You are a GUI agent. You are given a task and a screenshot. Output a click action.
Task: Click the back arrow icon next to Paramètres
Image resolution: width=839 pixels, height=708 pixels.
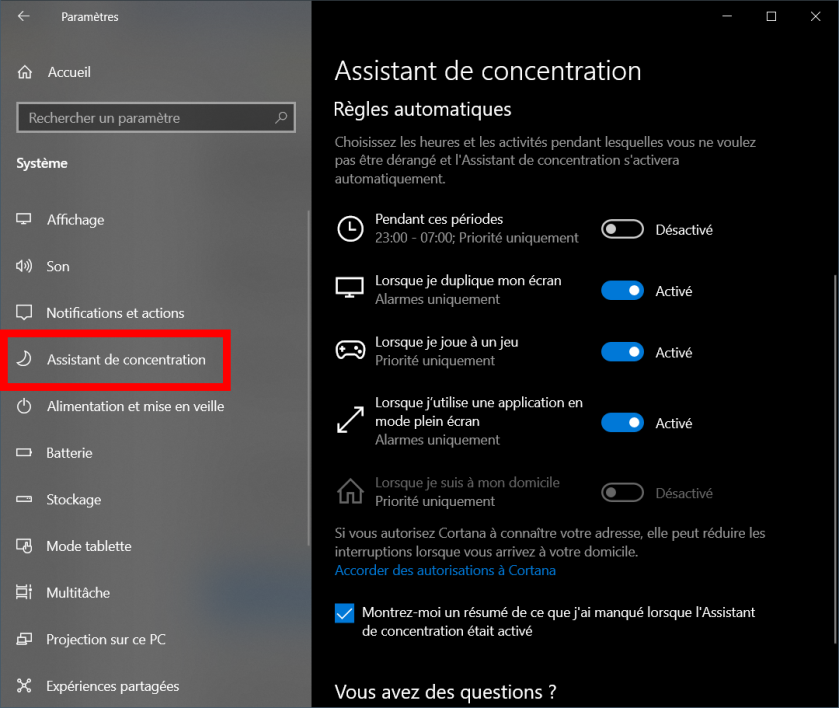pyautogui.click(x=23, y=16)
